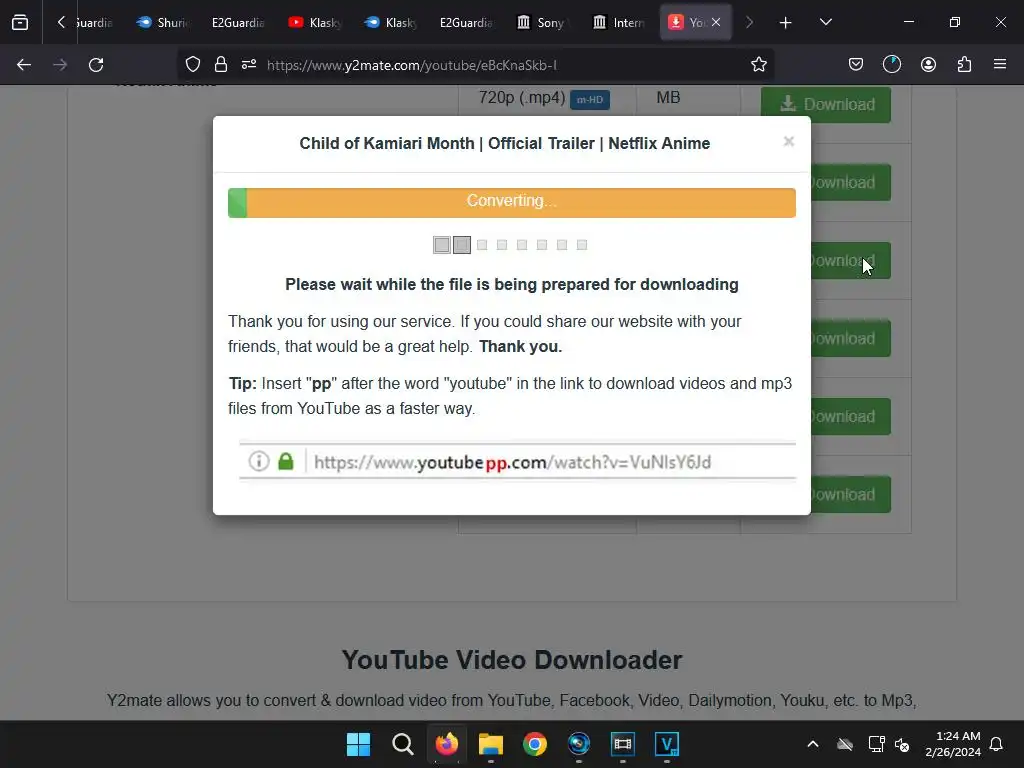Open the Save to Pocket icon
This screenshot has height=768, width=1024.
pos(856,64)
